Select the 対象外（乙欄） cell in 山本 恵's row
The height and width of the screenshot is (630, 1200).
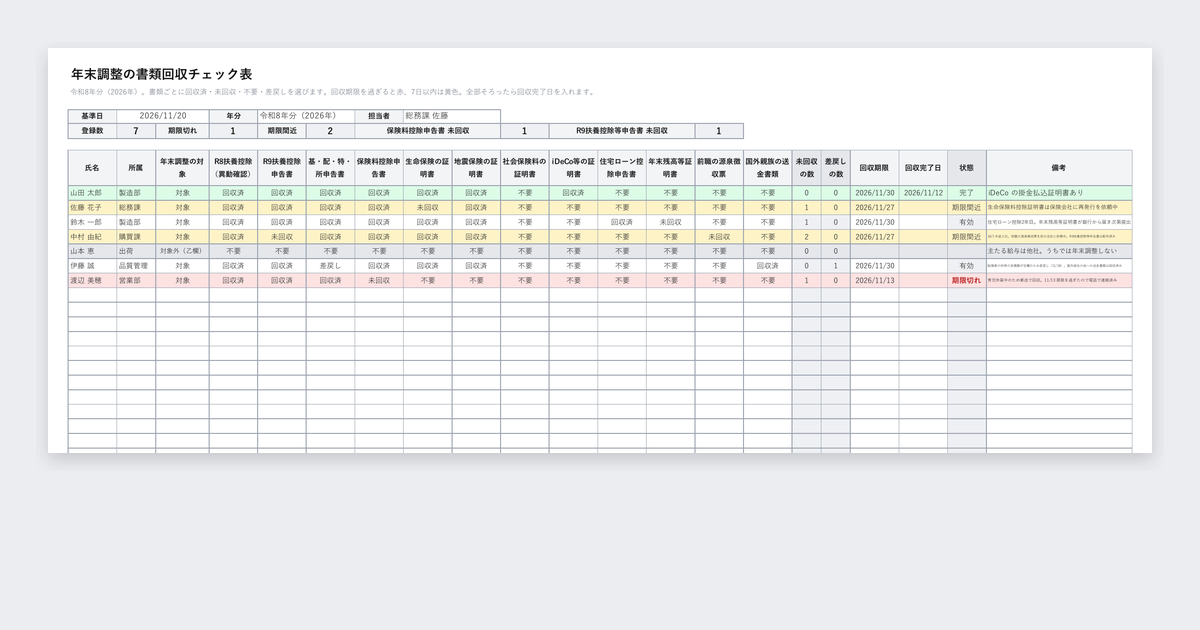pyautogui.click(x=182, y=251)
